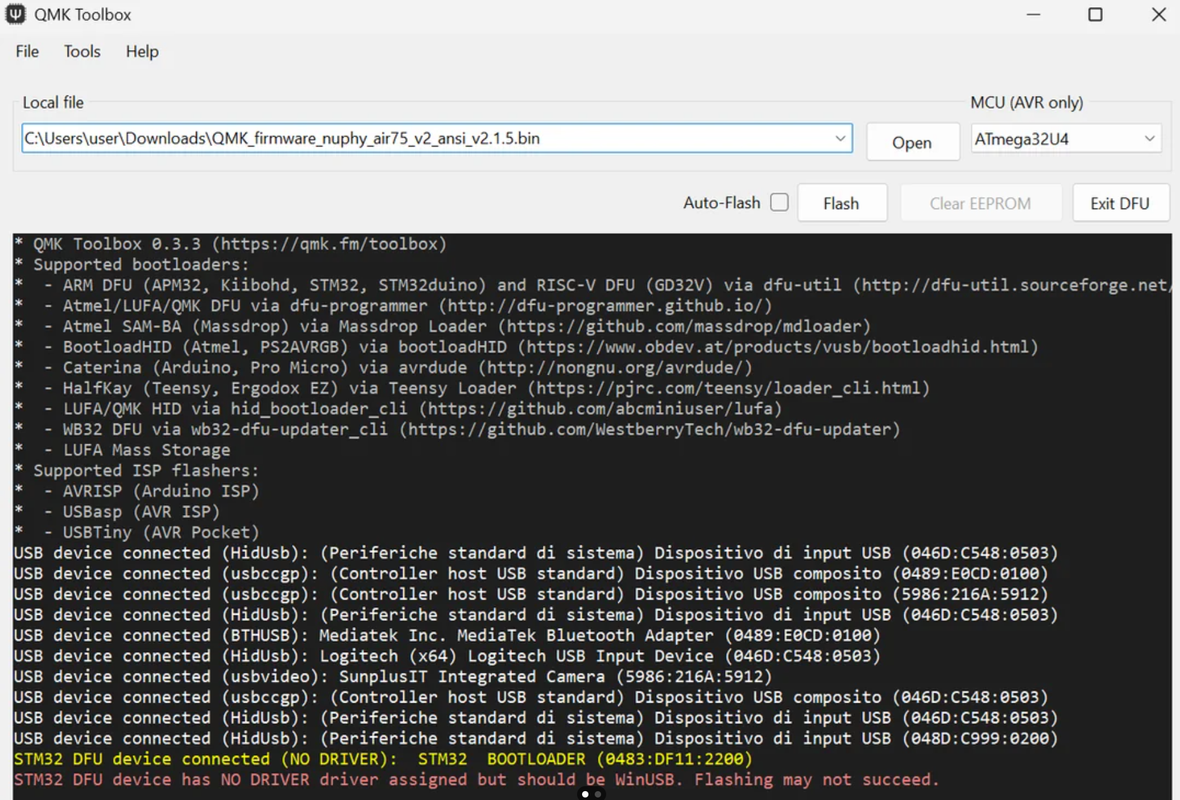Click the USBasp (AVR ISP) log line
This screenshot has width=1180, height=800.
pyautogui.click(x=117, y=512)
